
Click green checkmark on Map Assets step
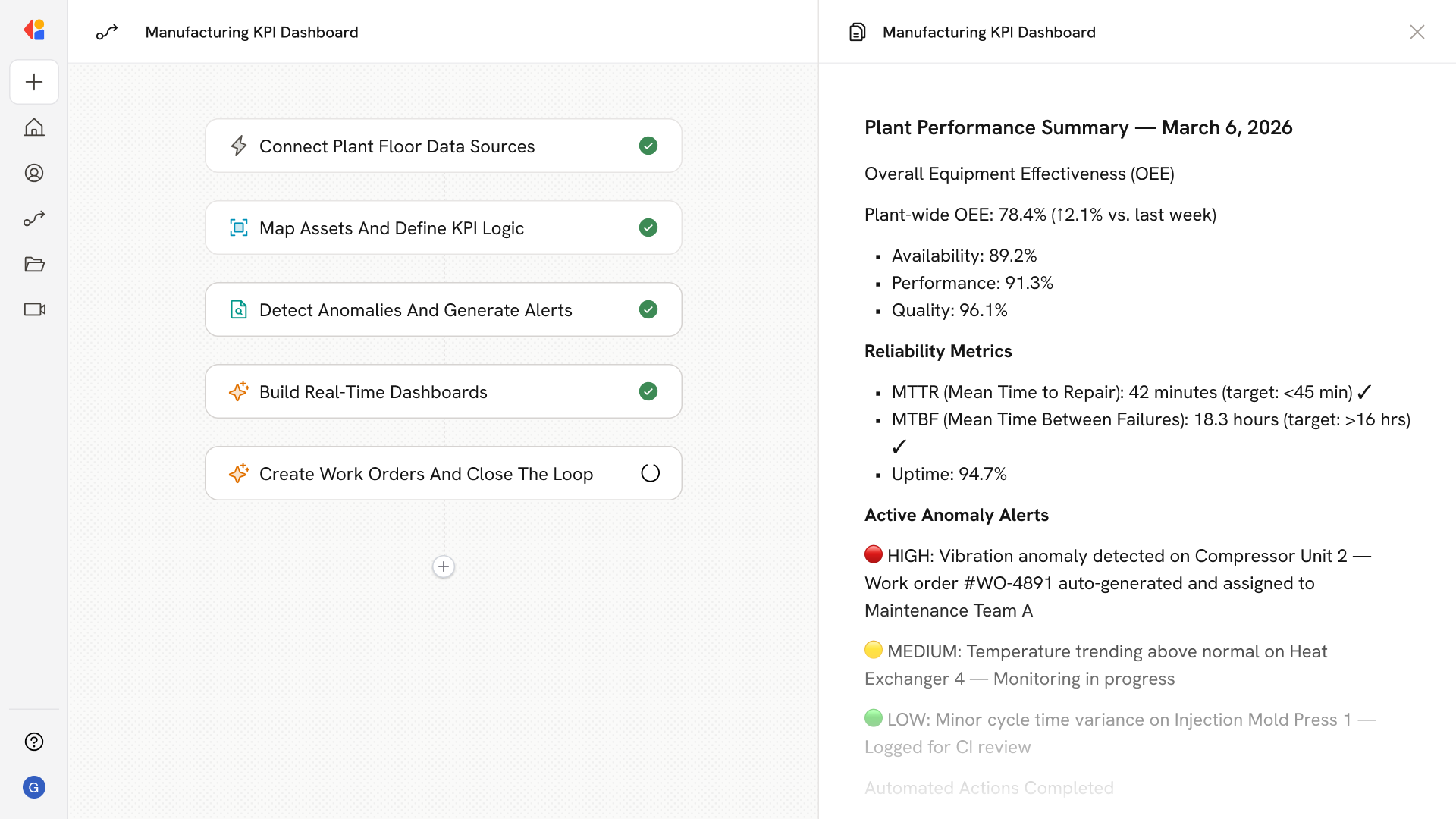[648, 227]
